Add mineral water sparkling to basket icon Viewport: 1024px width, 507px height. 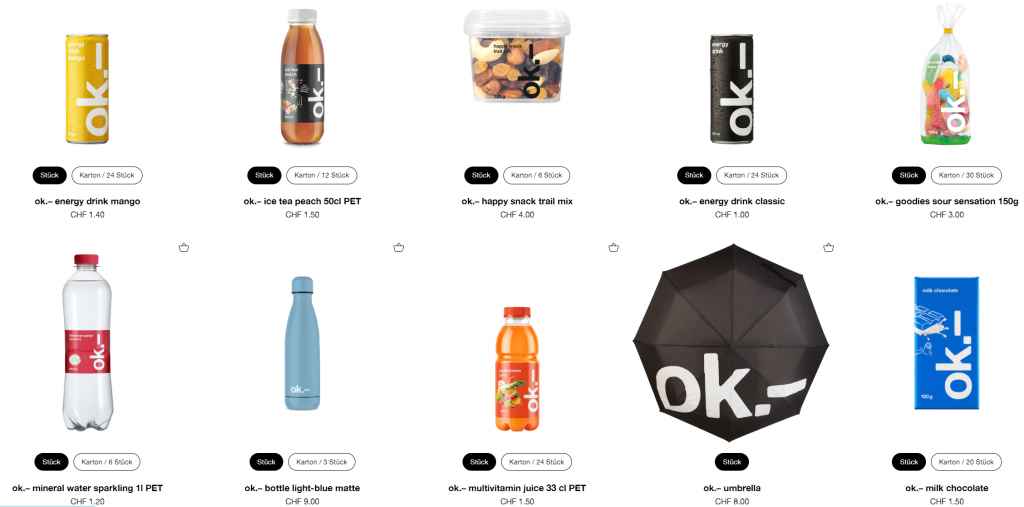(184, 248)
